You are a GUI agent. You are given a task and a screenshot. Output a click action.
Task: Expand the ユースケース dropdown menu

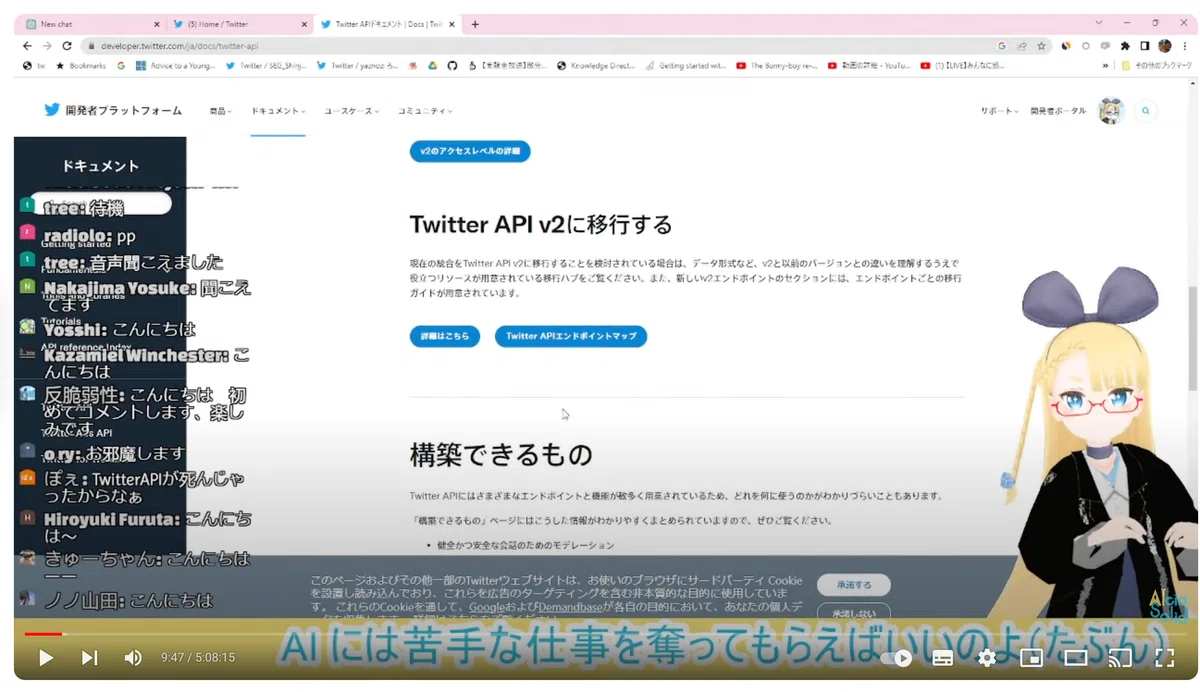pyautogui.click(x=352, y=111)
